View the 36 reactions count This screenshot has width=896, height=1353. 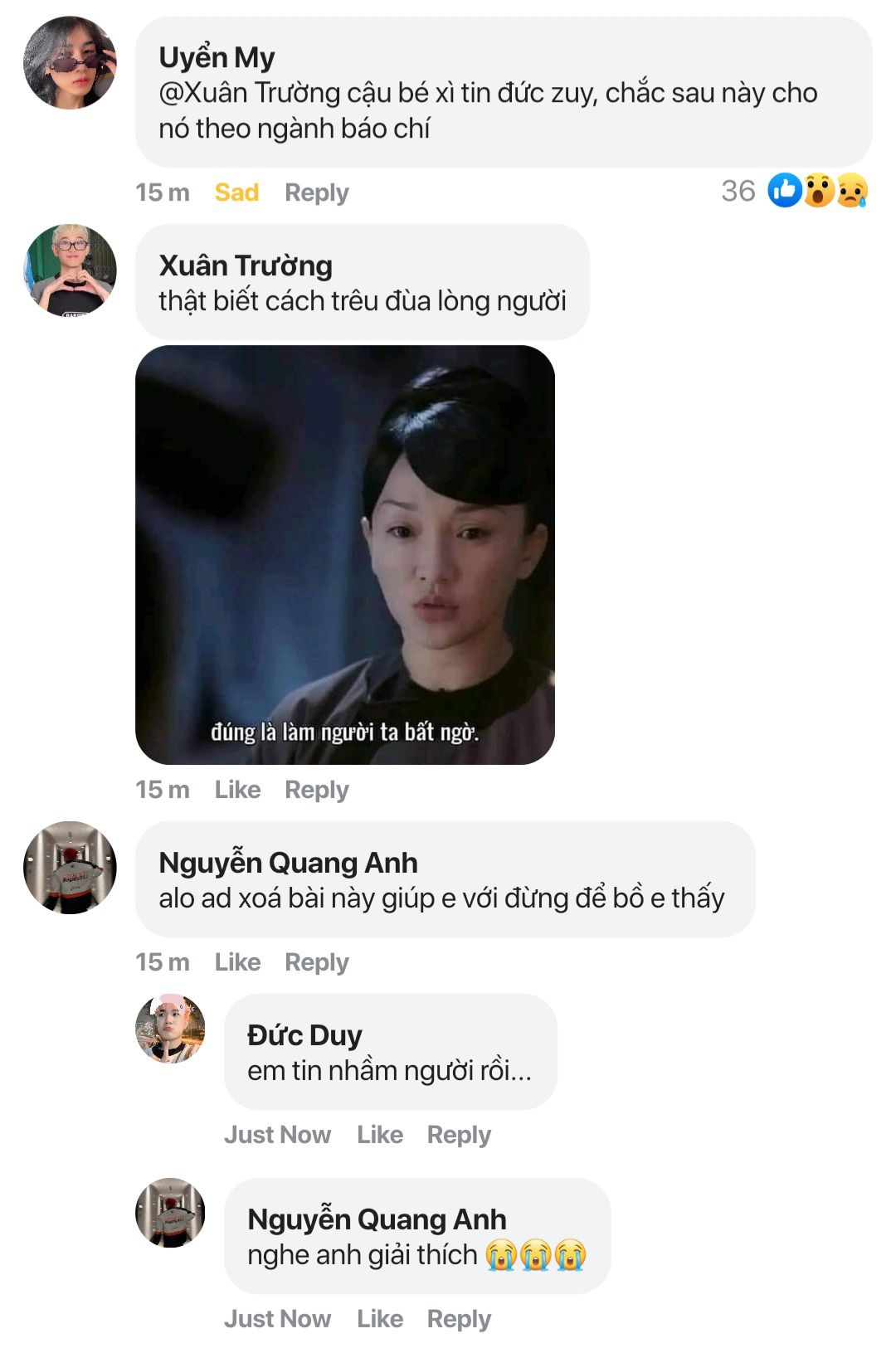[x=738, y=192]
